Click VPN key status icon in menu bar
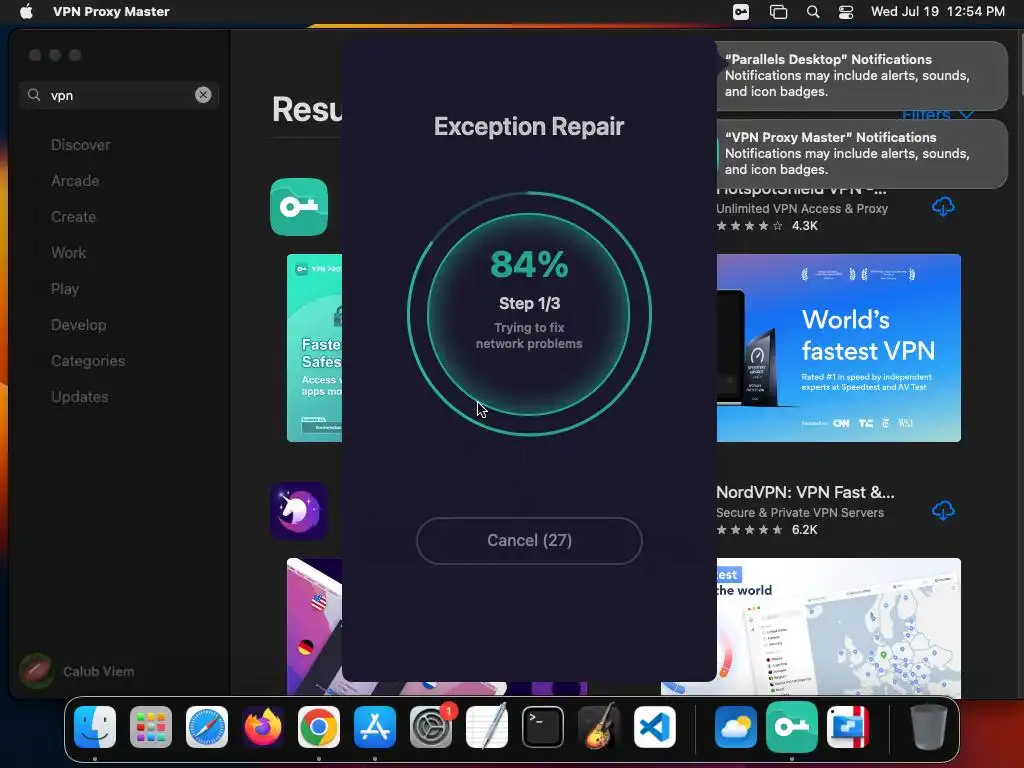The image size is (1024, 768). pos(741,12)
